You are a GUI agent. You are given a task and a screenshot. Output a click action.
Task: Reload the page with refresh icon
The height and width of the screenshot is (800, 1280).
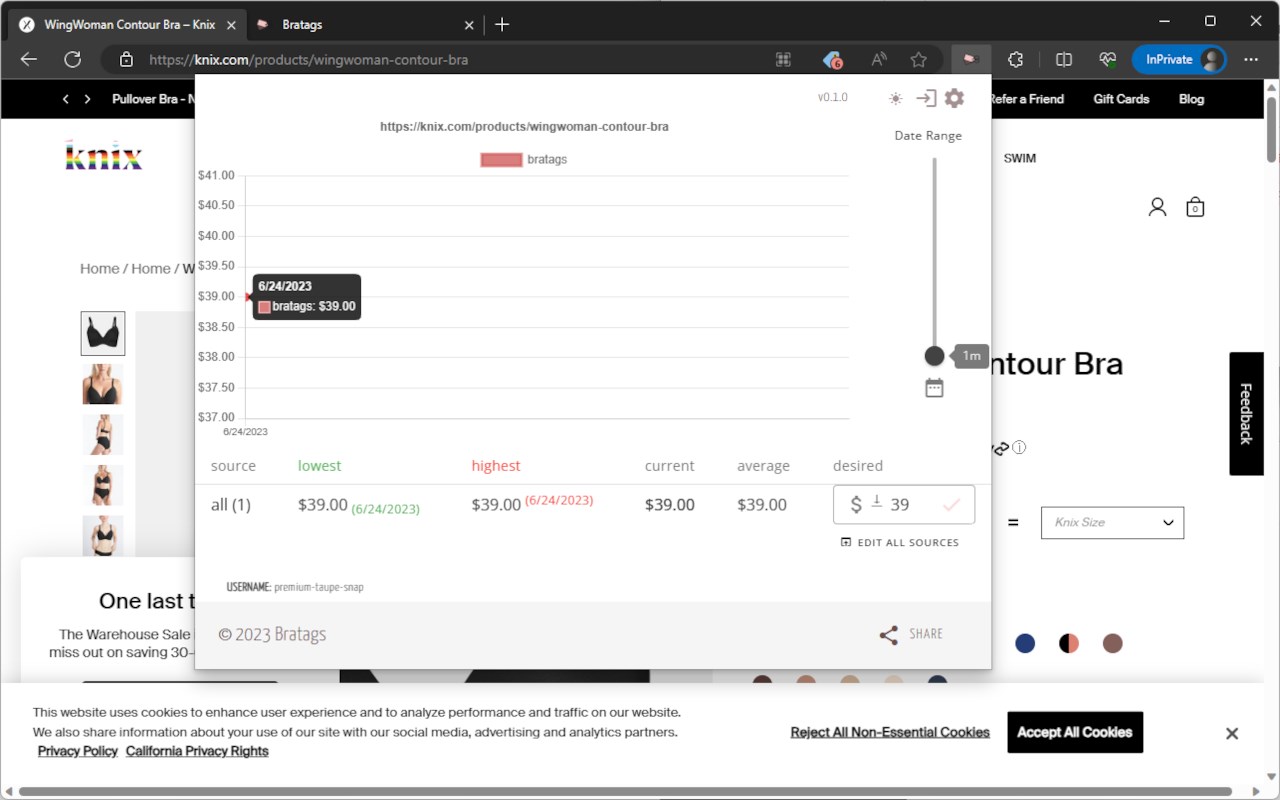pyautogui.click(x=72, y=59)
